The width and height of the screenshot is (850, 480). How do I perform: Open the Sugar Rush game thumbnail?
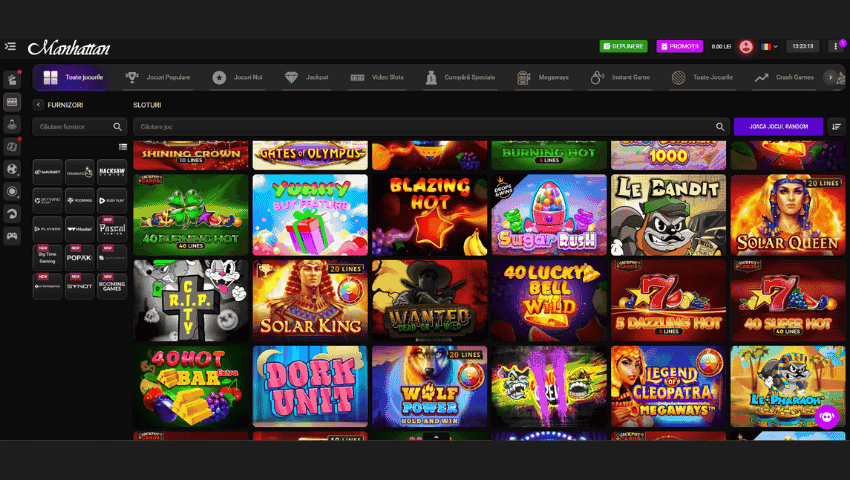(549, 215)
